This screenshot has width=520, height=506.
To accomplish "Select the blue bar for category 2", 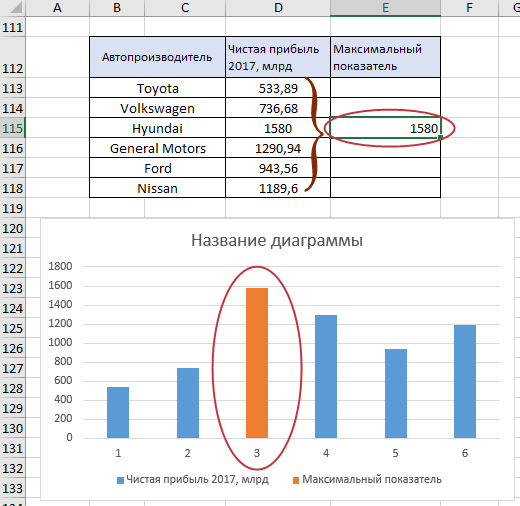I will (188, 403).
